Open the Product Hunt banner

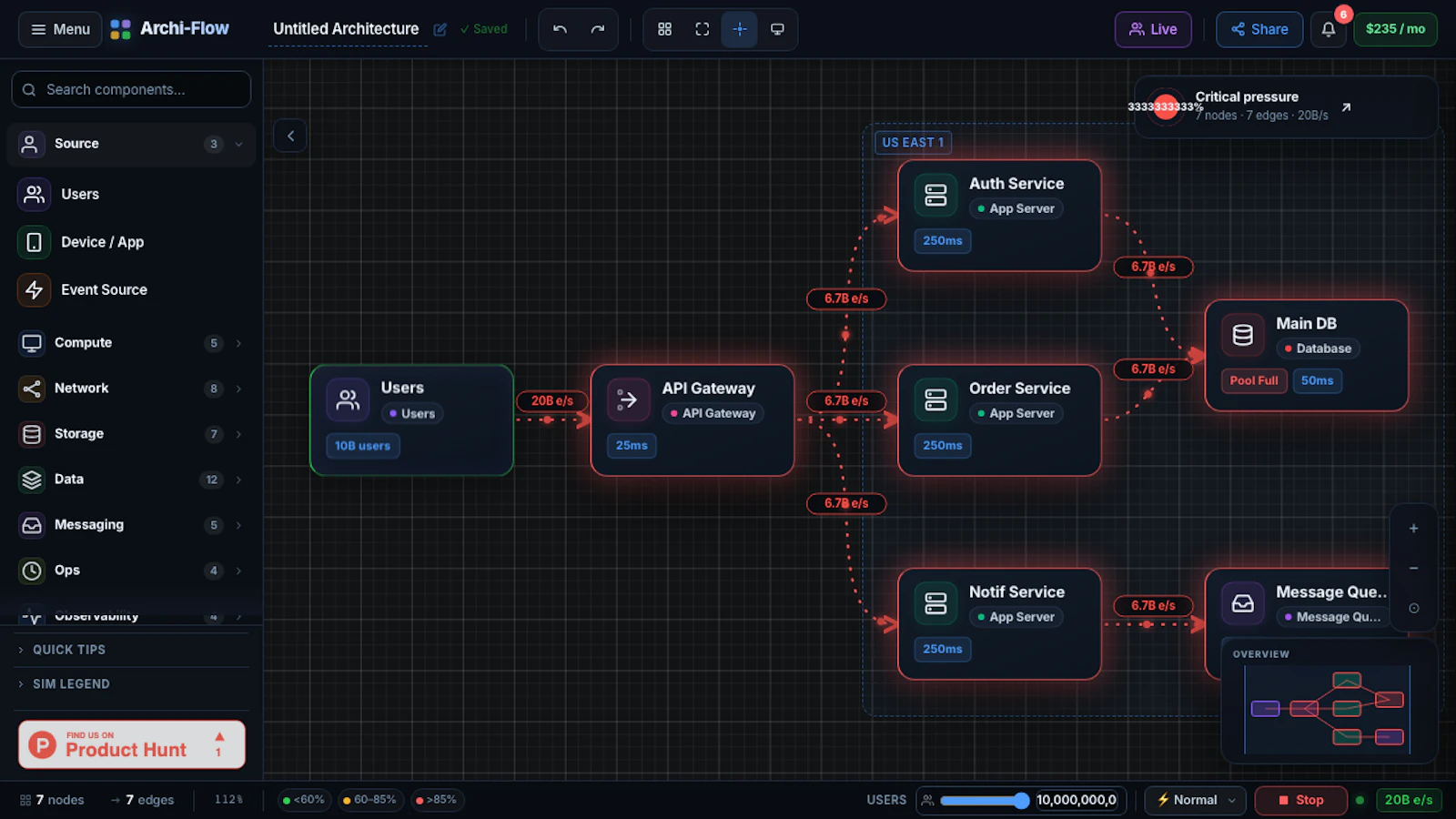[132, 744]
